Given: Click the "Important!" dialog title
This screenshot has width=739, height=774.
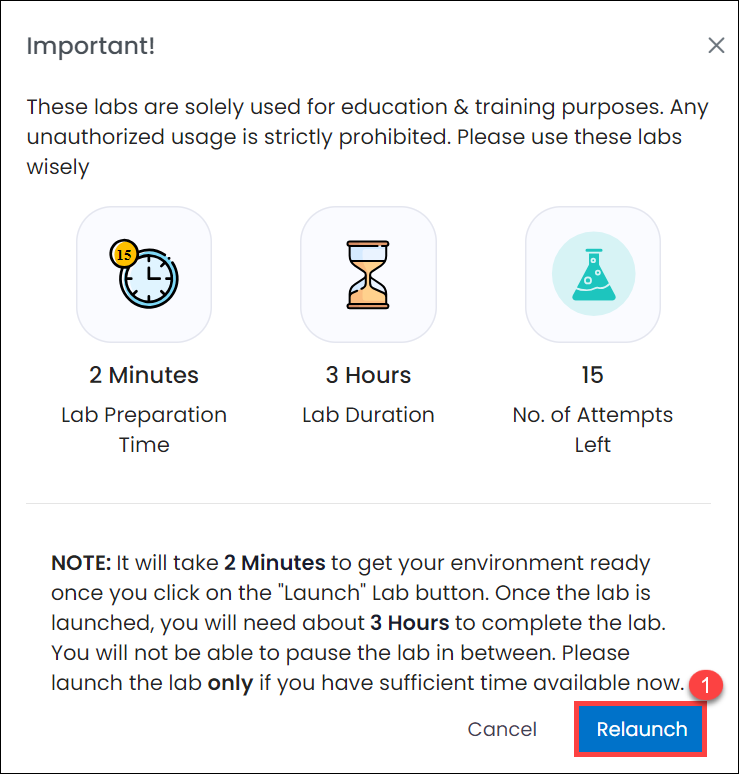Looking at the screenshot, I should (x=91, y=46).
